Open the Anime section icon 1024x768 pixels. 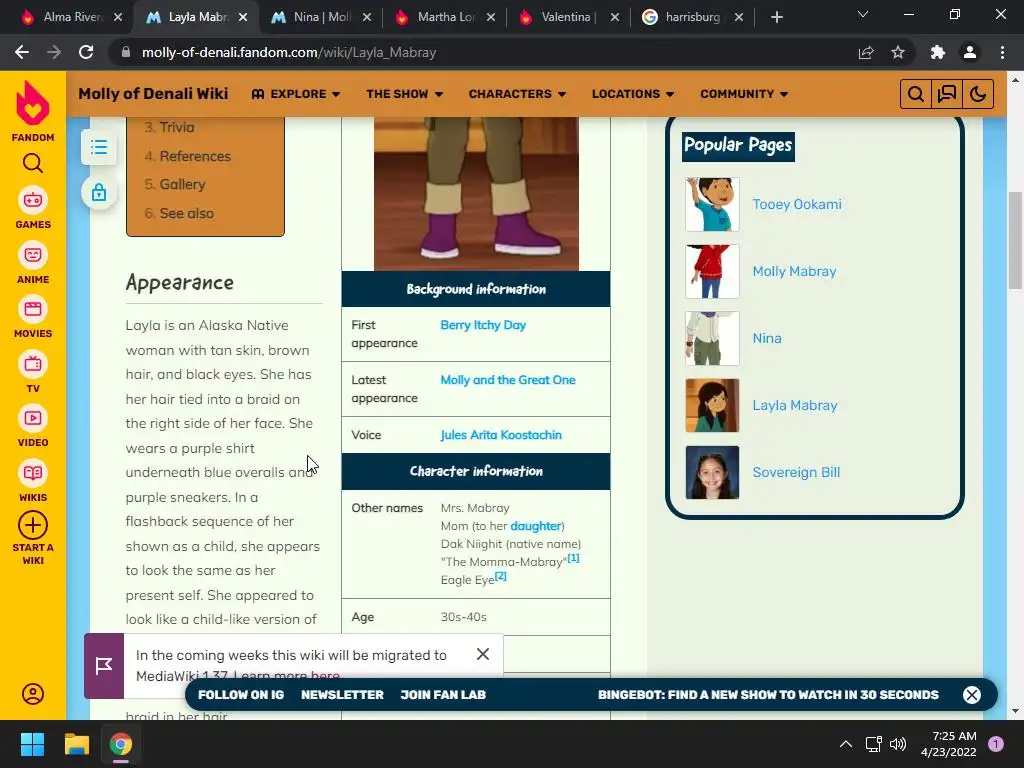coord(33,255)
